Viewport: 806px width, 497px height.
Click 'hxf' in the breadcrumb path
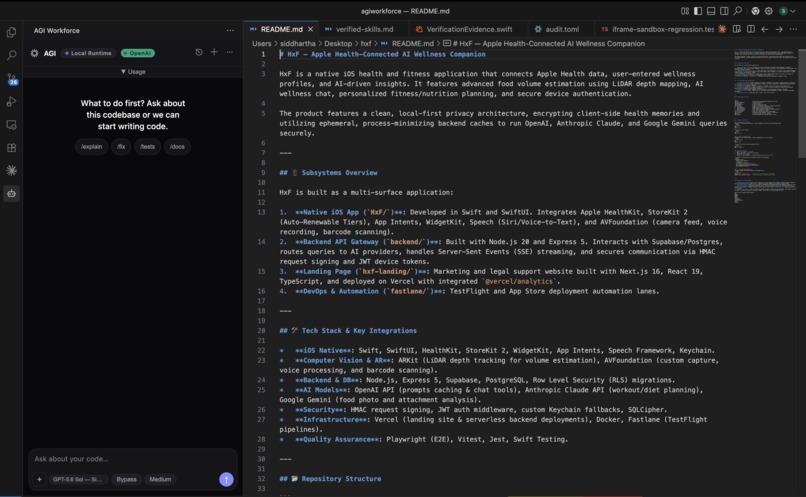coord(366,44)
